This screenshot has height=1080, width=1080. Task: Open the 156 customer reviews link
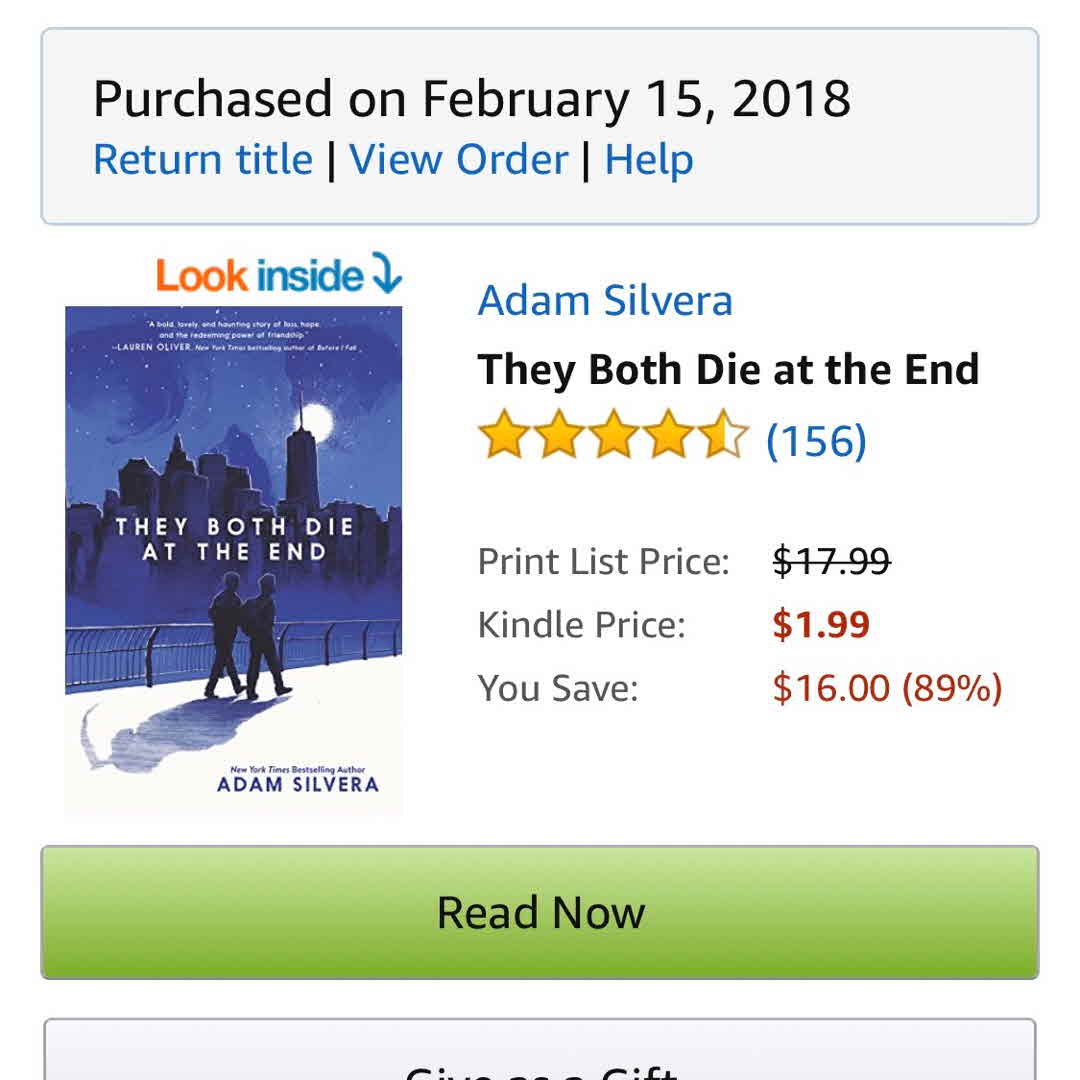[816, 440]
